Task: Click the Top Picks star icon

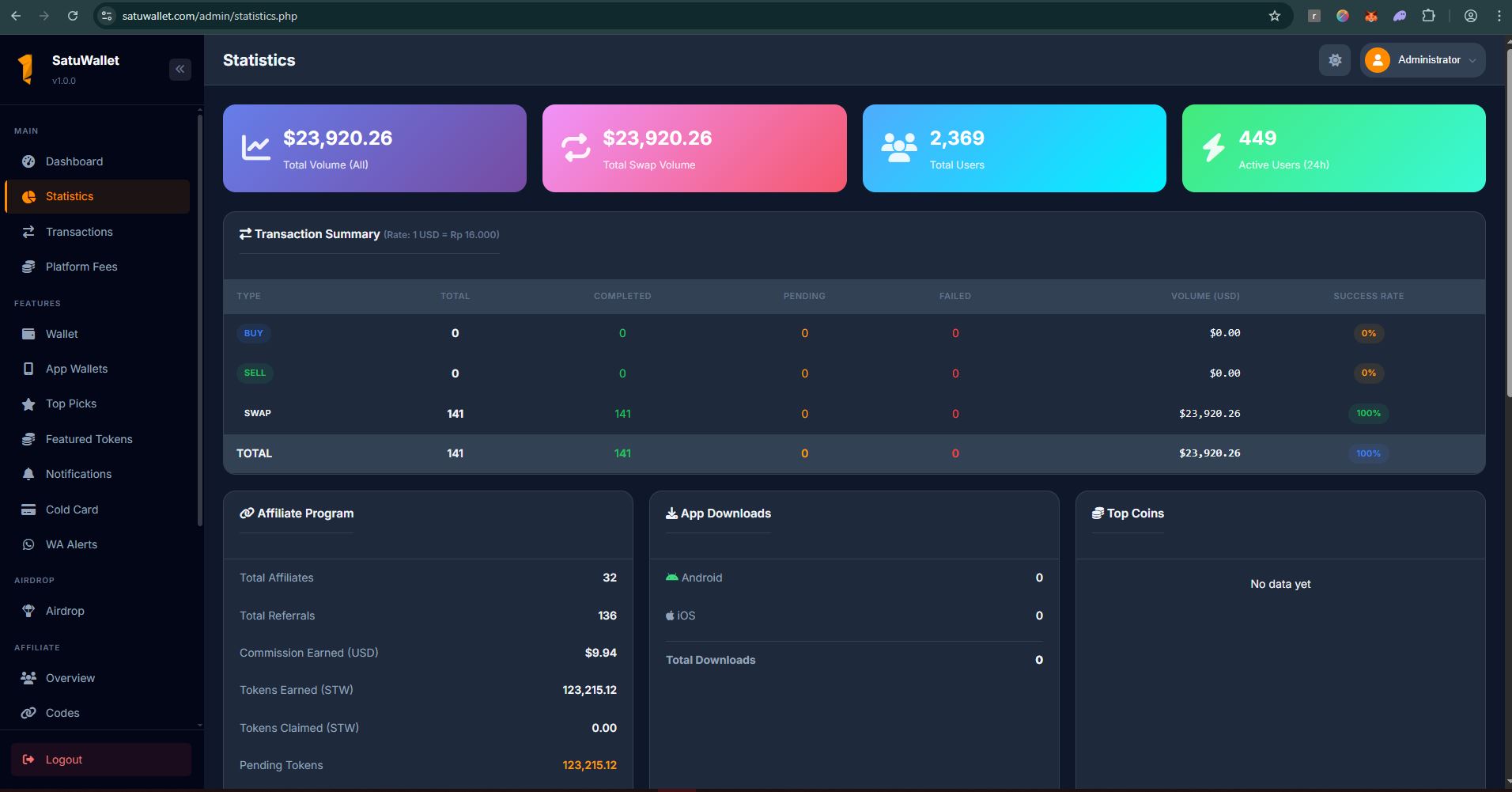Action: [x=28, y=404]
